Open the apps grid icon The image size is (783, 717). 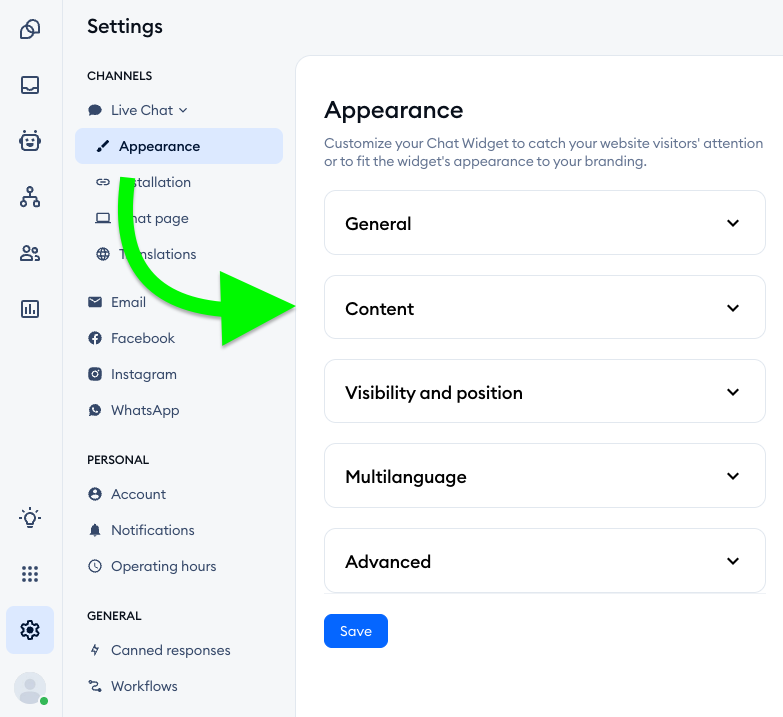click(30, 573)
